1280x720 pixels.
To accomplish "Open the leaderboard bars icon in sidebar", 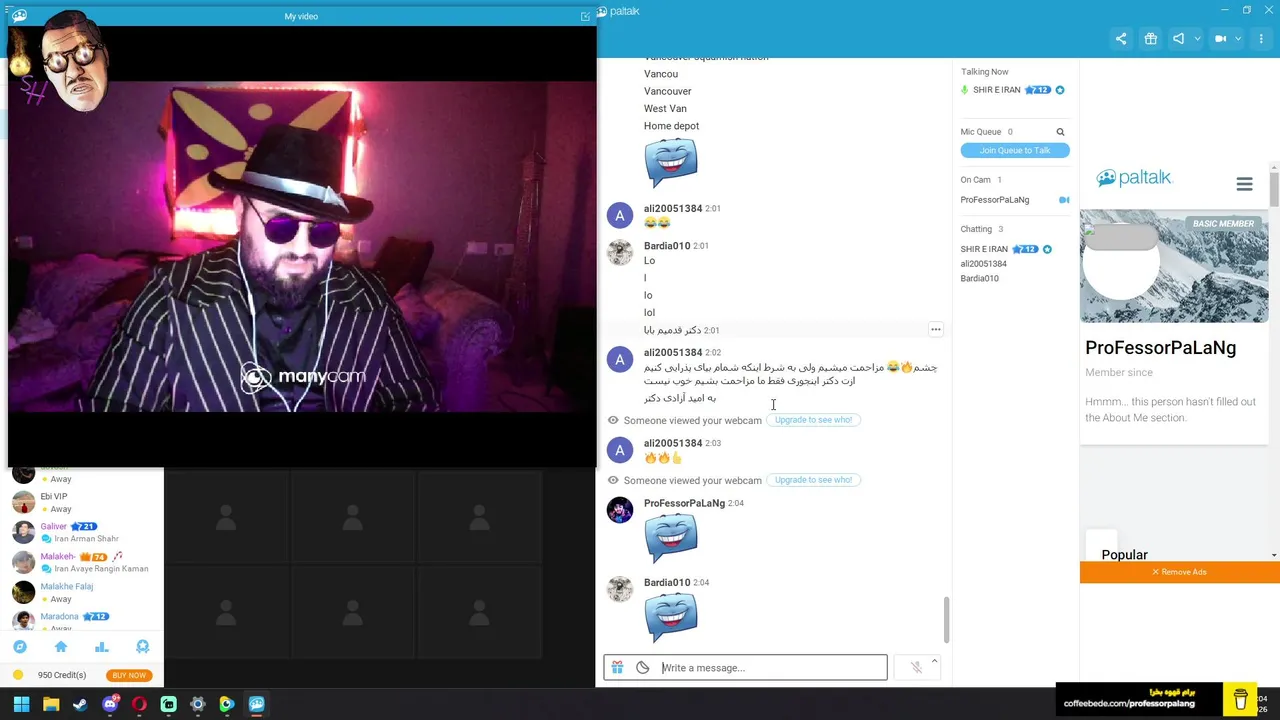I will click(x=101, y=647).
